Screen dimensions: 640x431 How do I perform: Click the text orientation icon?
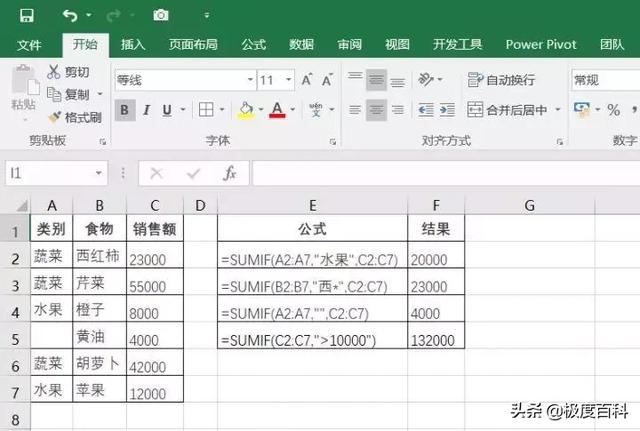coord(426,80)
